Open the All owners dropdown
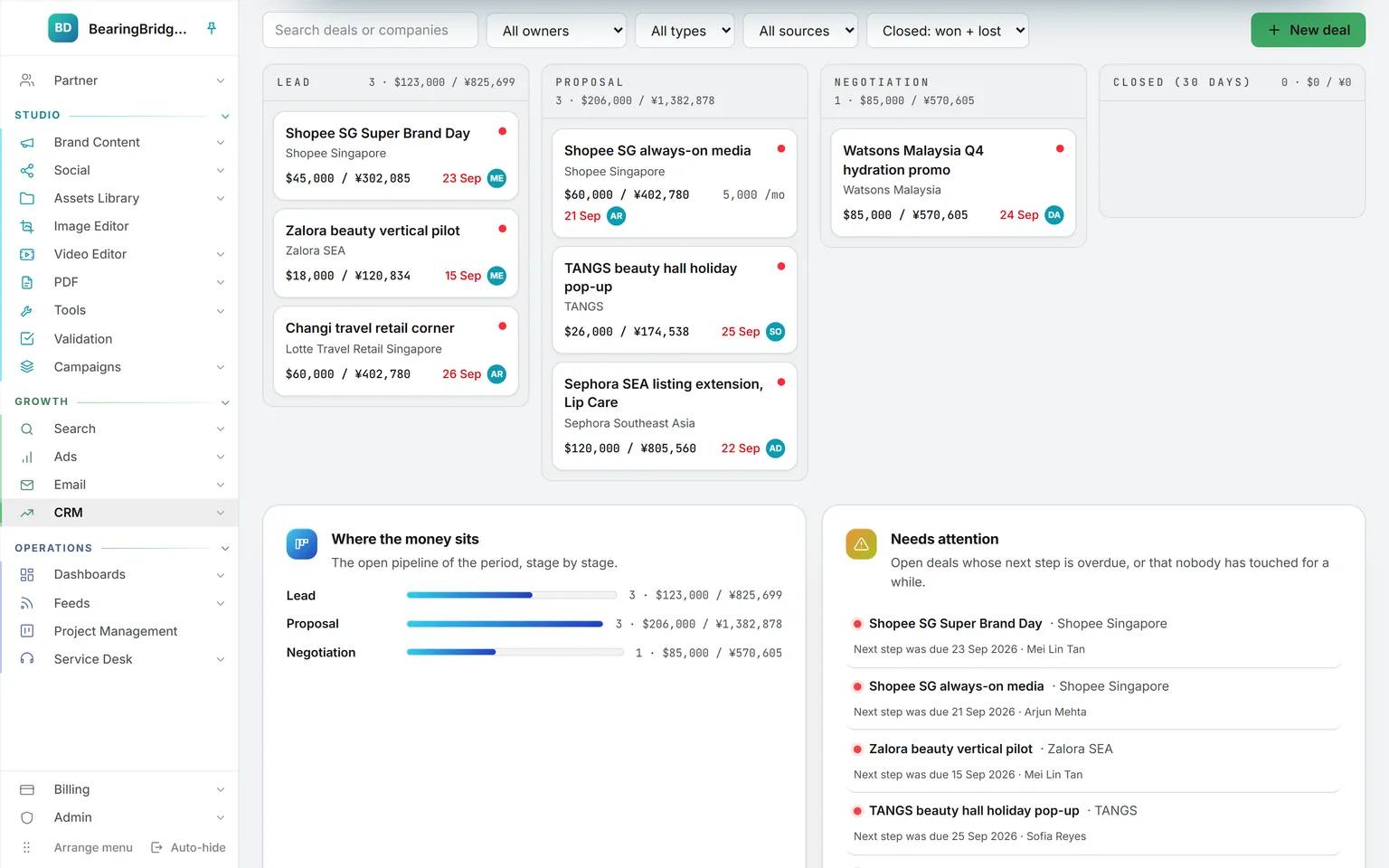1389x868 pixels. (x=556, y=31)
